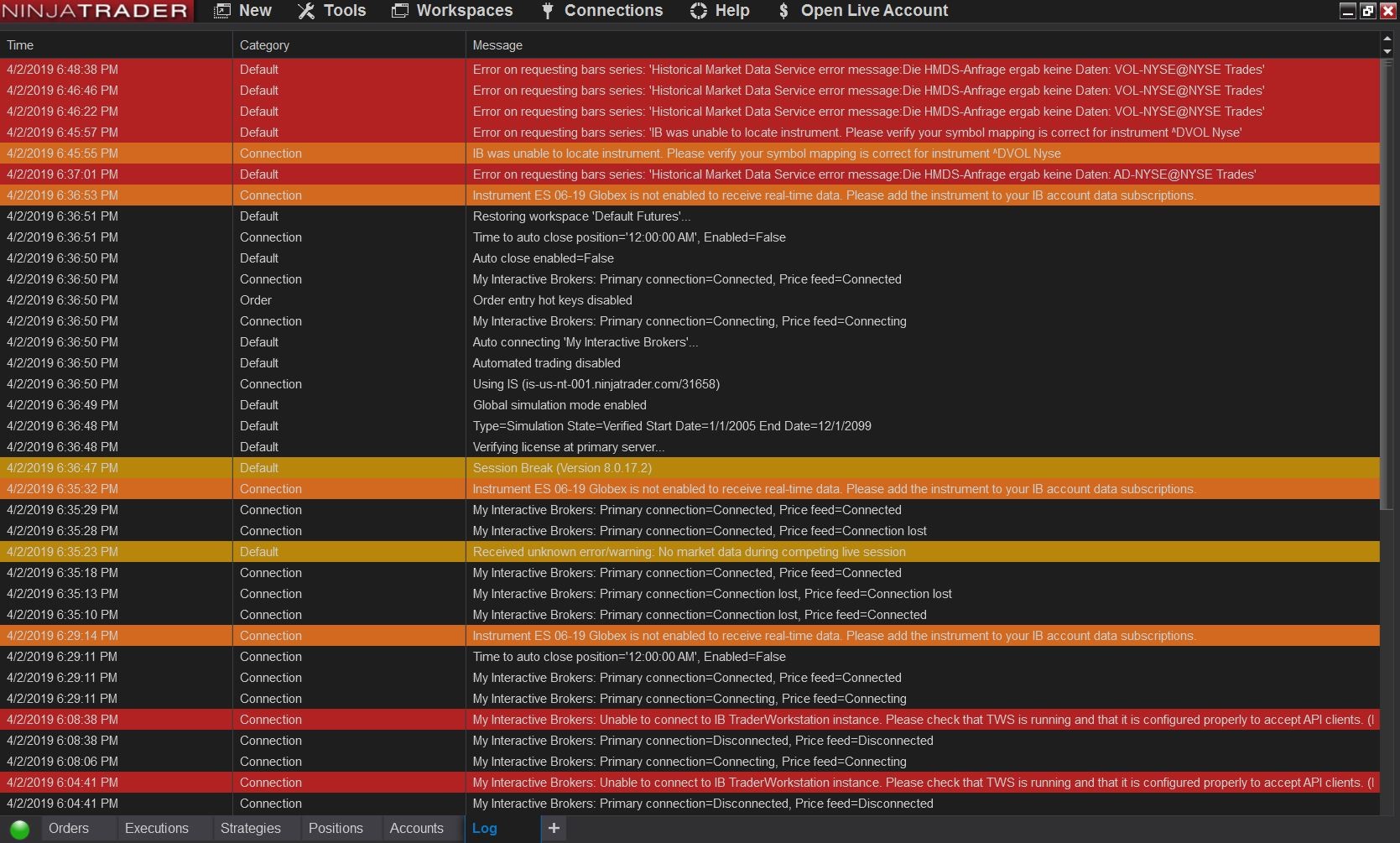1400x843 pixels.
Task: Click the 'Order' category cell
Action: click(x=349, y=300)
